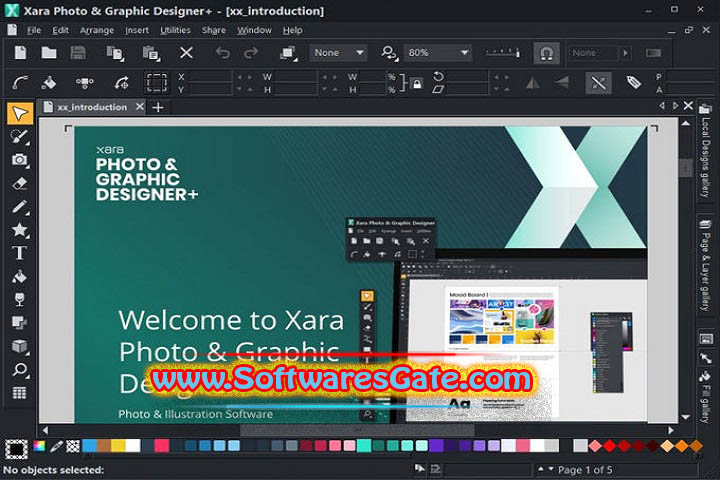The width and height of the screenshot is (720, 480).
Task: Select the Freehand pencil tool
Action: tap(20, 207)
